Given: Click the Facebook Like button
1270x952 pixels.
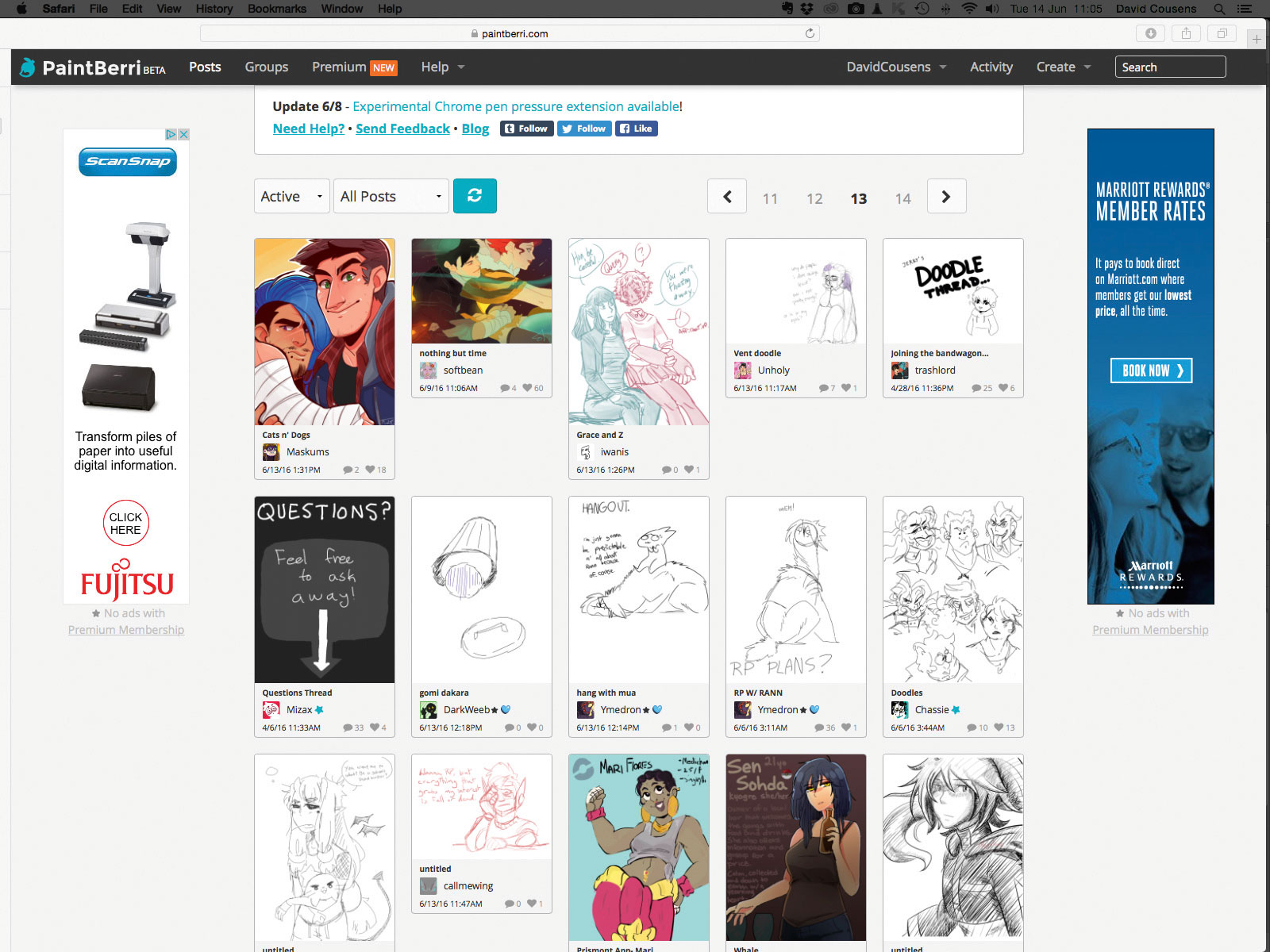Looking at the screenshot, I should click(x=636, y=129).
